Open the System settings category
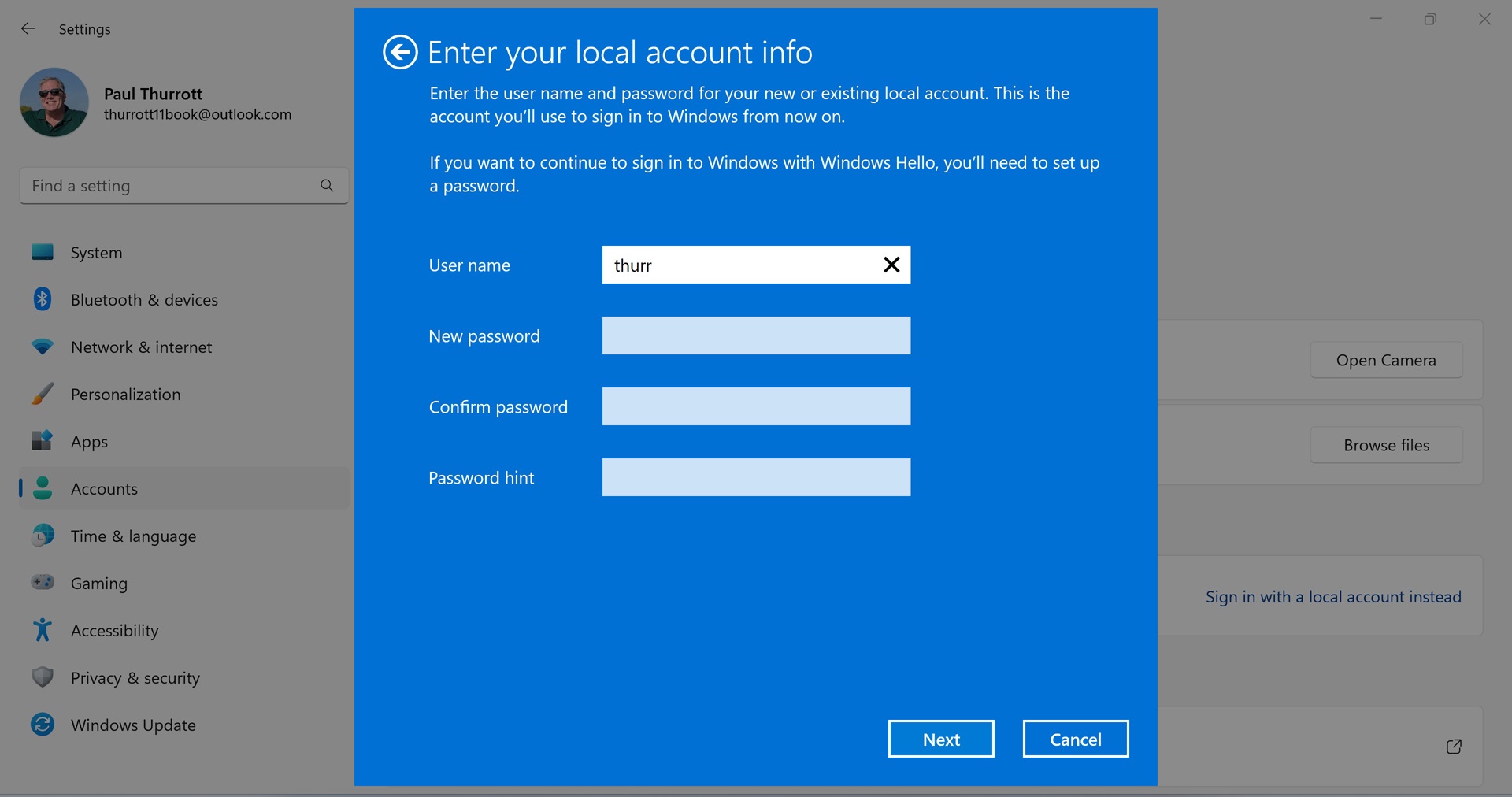This screenshot has height=797, width=1512. click(96, 253)
